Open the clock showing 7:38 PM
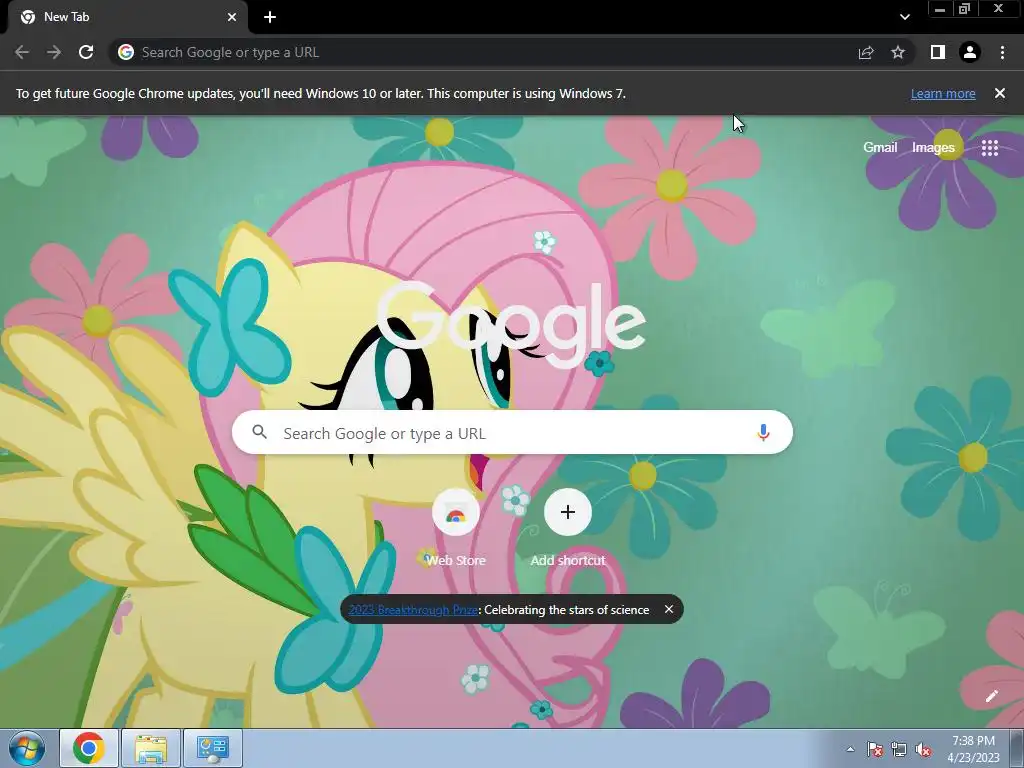This screenshot has height=768, width=1024. click(974, 749)
